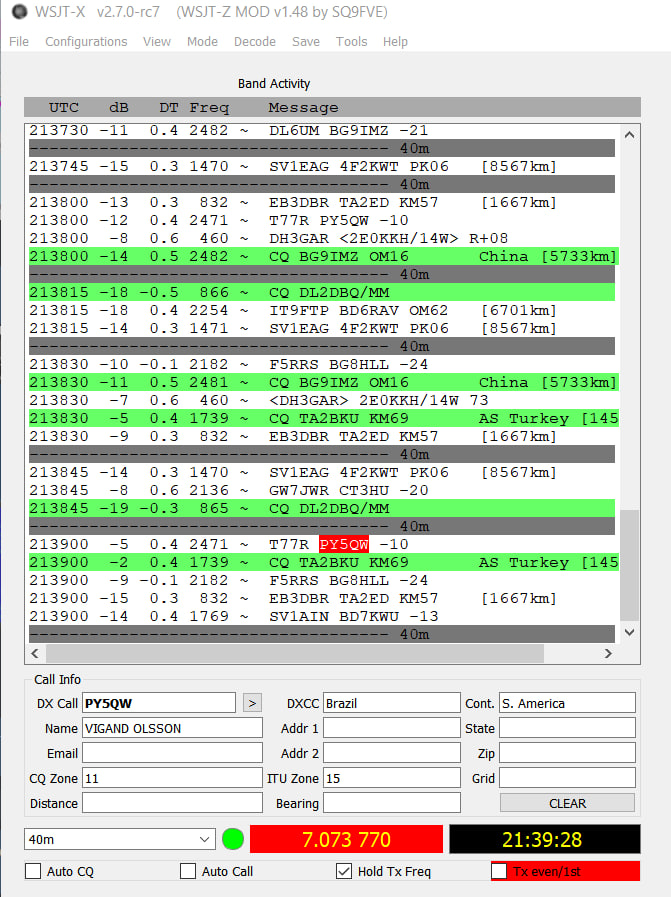Open the Configurations menu
Image resolution: width=671 pixels, height=897 pixels.
click(86, 42)
